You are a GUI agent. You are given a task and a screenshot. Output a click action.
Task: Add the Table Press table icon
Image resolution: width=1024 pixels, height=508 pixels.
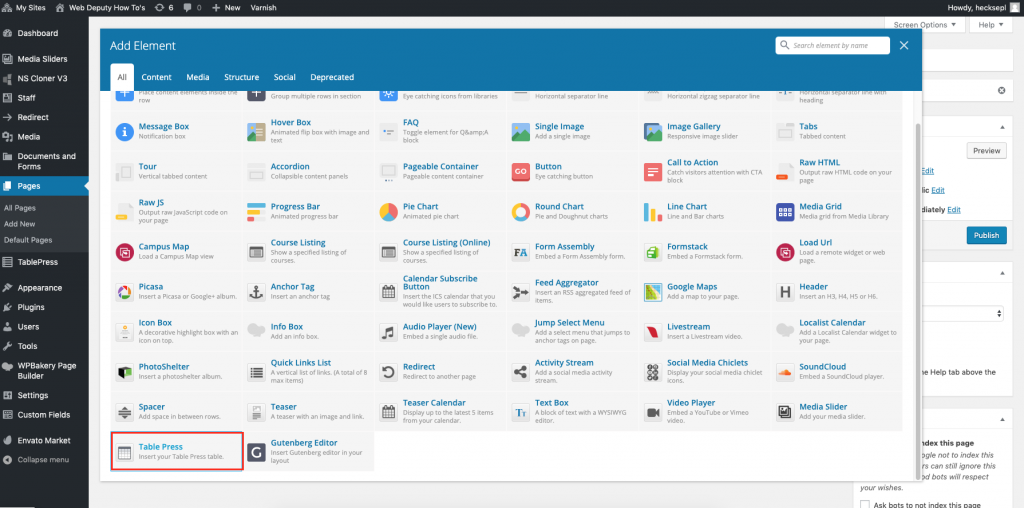(125, 452)
